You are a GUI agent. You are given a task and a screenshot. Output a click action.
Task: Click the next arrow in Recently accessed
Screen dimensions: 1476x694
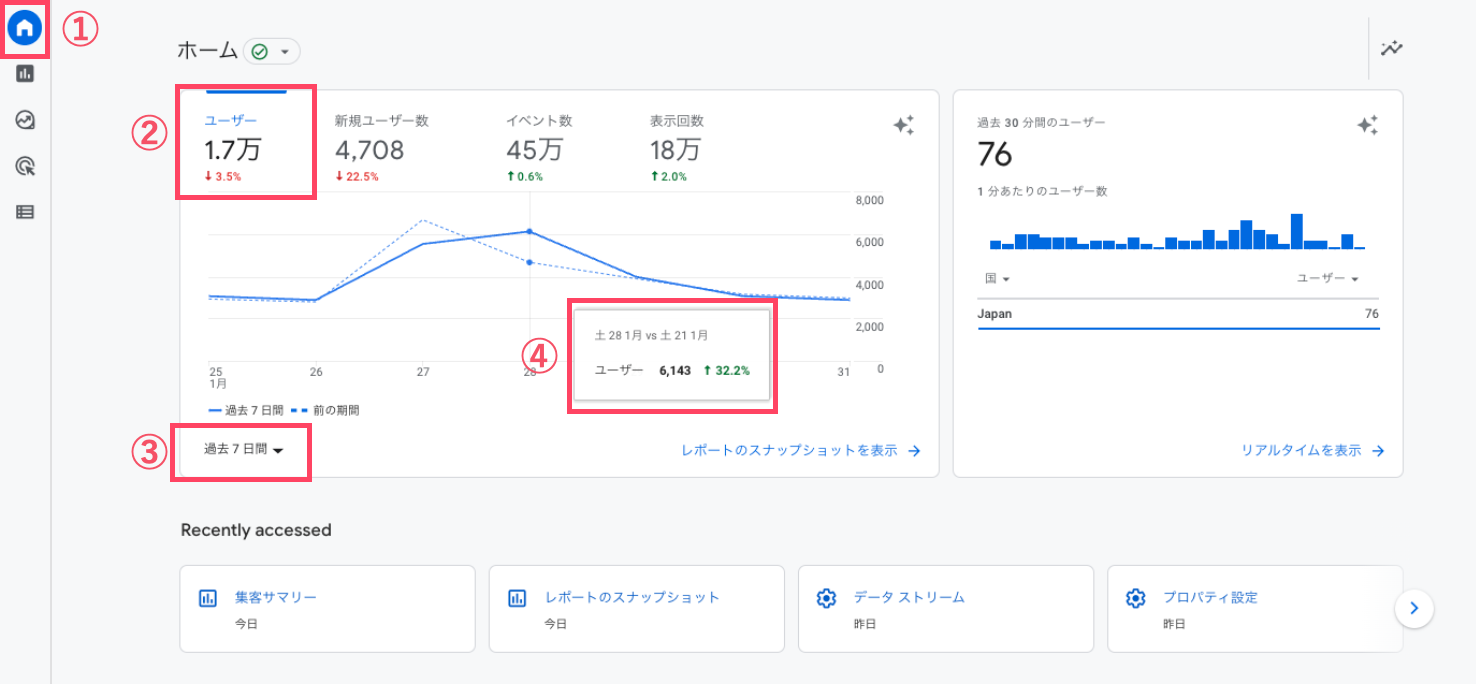[1414, 608]
